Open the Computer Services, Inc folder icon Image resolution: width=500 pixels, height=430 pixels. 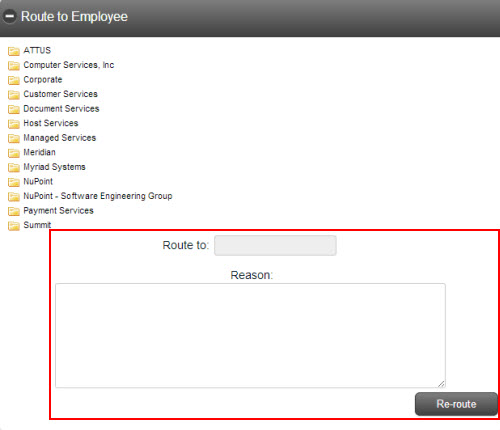(14, 66)
